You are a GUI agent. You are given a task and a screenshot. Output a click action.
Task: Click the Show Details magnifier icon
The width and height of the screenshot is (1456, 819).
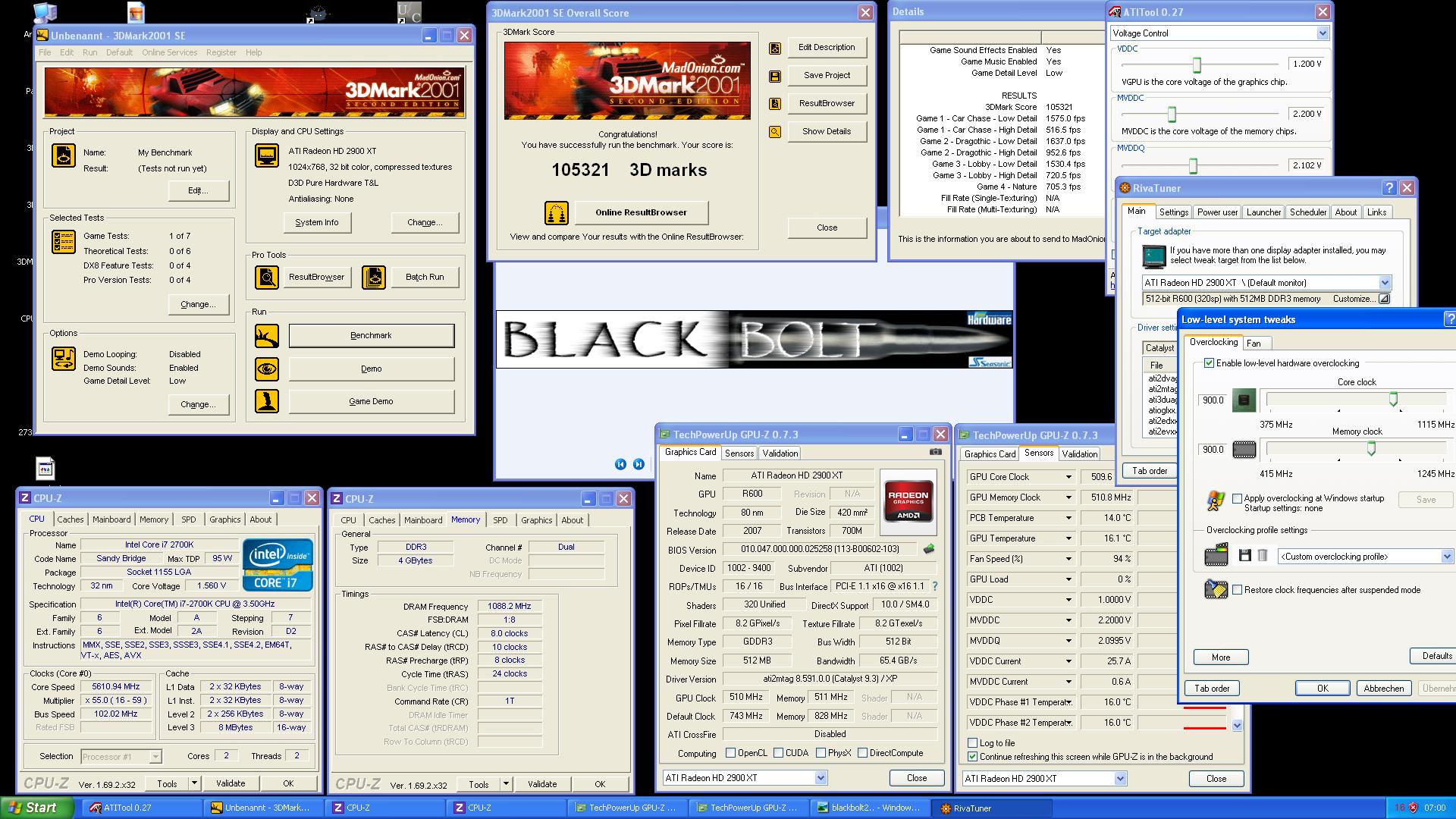[775, 132]
